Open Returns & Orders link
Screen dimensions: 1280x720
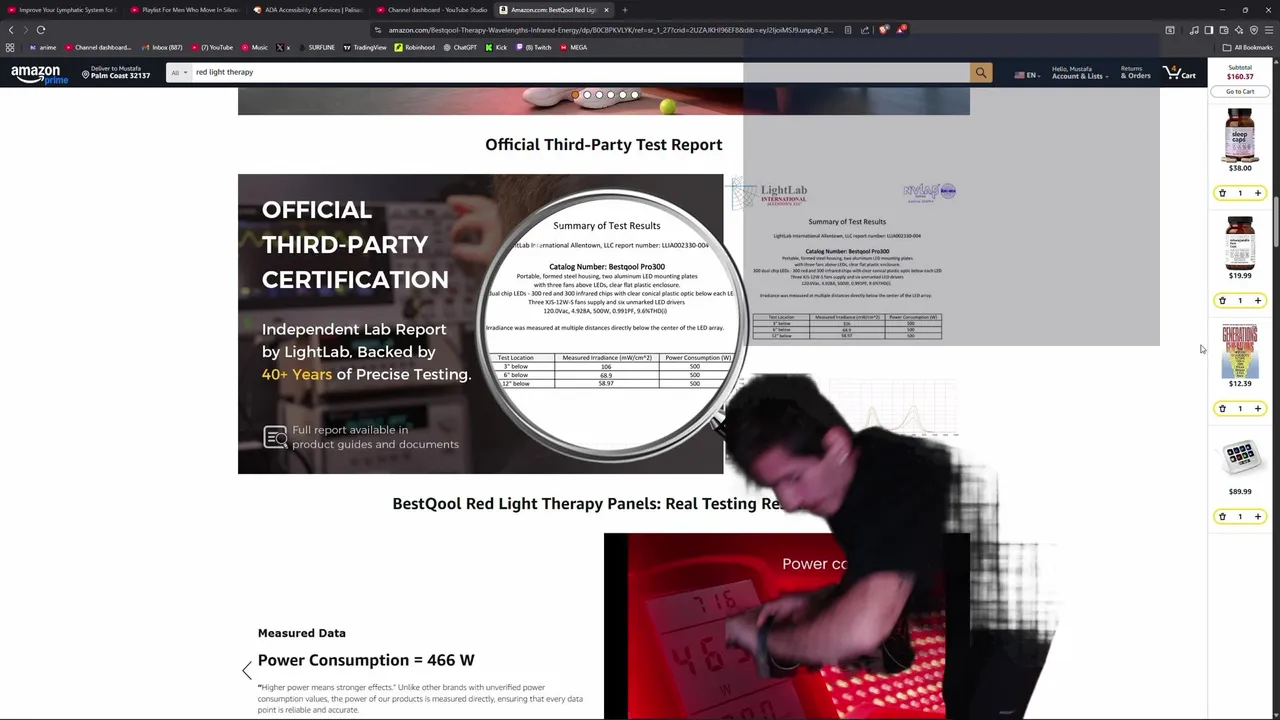(1135, 72)
